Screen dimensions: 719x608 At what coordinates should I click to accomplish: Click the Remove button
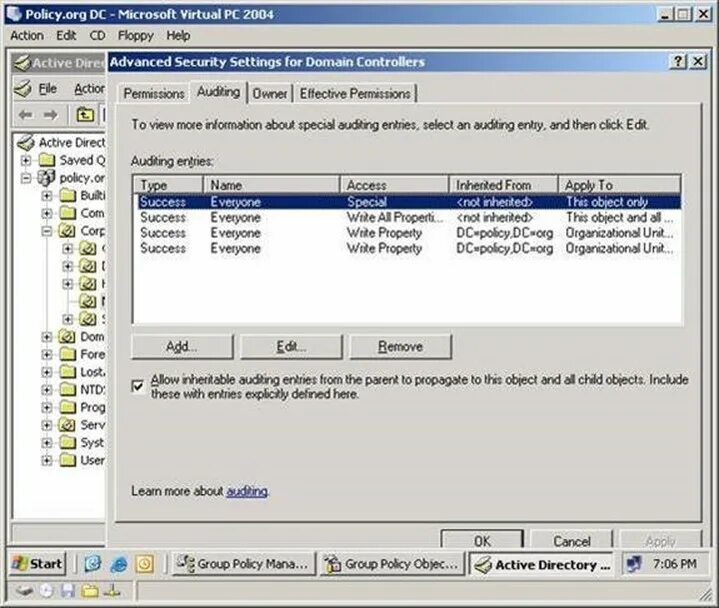click(400, 346)
